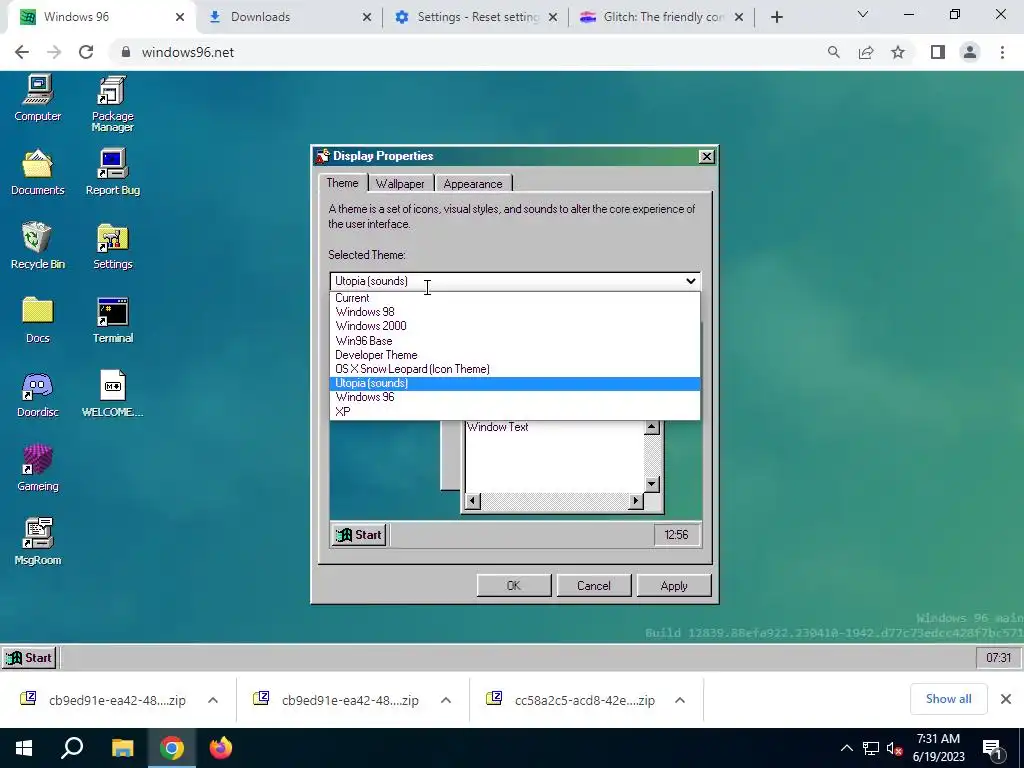Click the address bar URL windows96.net
Screen dimensions: 1024x768
[x=187, y=52]
